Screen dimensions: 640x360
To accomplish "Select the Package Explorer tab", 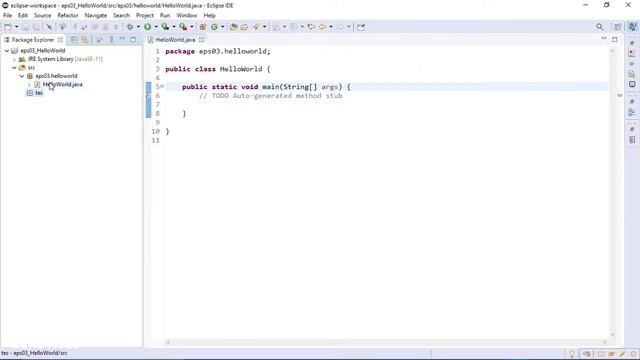I will pyautogui.click(x=33, y=40).
